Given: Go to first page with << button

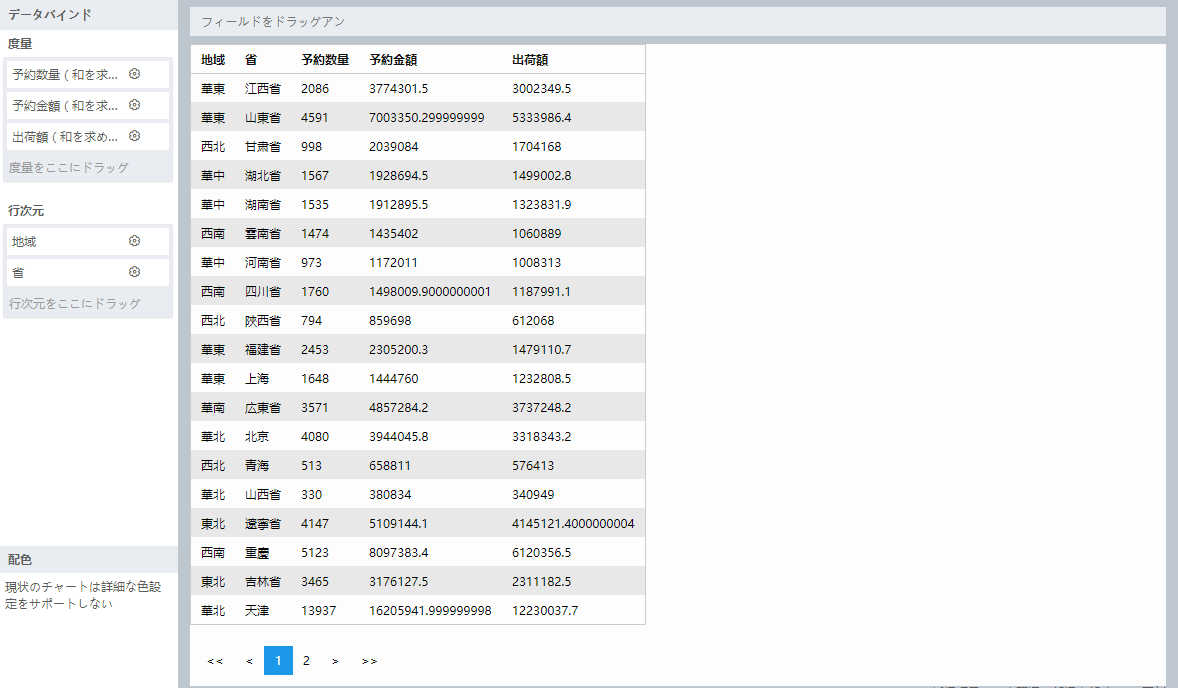Looking at the screenshot, I should tap(215, 661).
